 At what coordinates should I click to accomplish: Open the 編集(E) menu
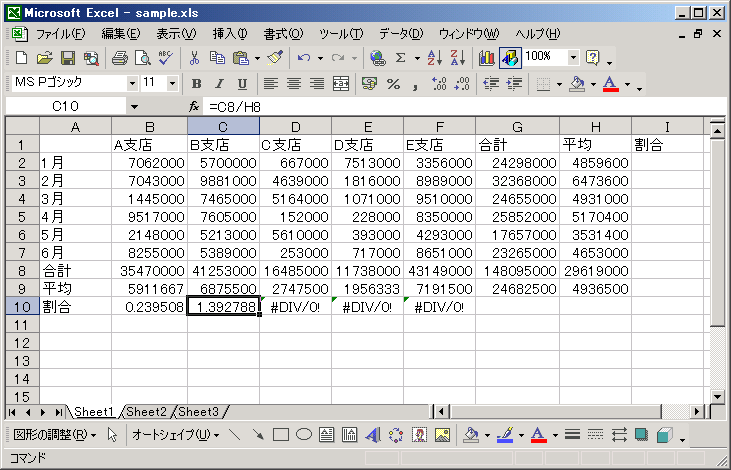click(x=121, y=34)
